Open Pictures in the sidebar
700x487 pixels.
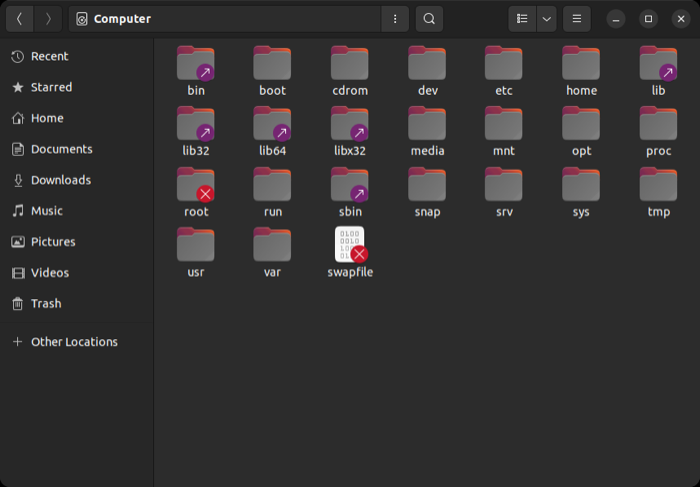tap(77, 242)
